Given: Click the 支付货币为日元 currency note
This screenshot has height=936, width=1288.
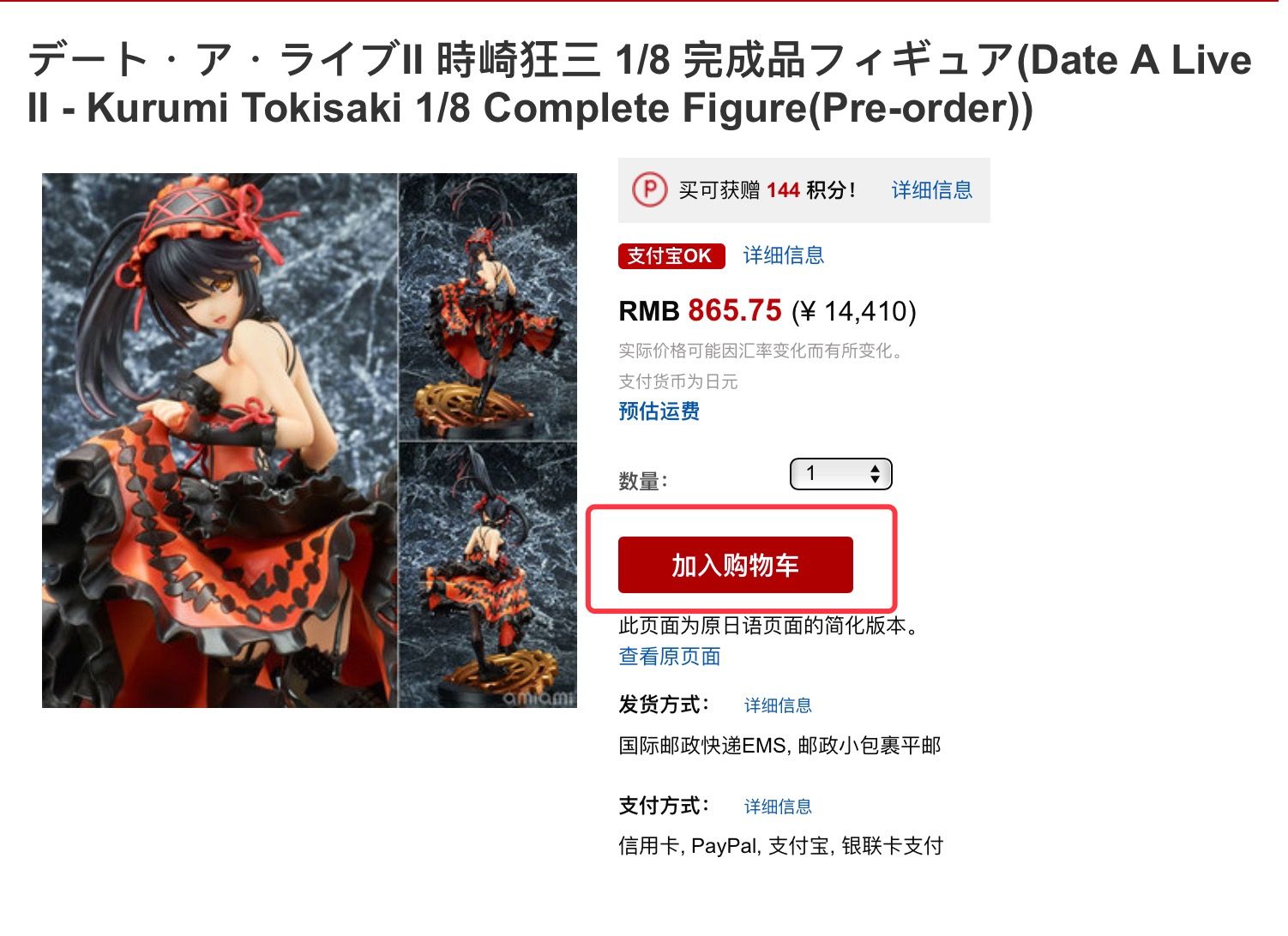Looking at the screenshot, I should click(x=678, y=381).
